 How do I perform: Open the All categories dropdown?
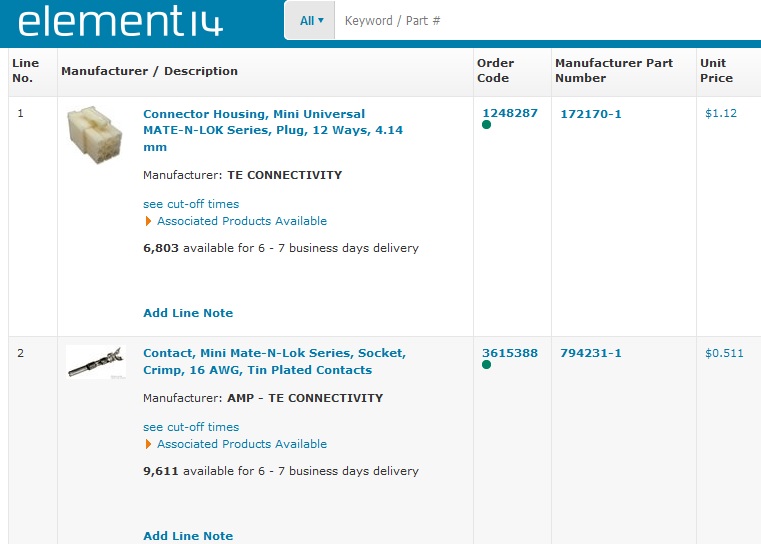(312, 21)
